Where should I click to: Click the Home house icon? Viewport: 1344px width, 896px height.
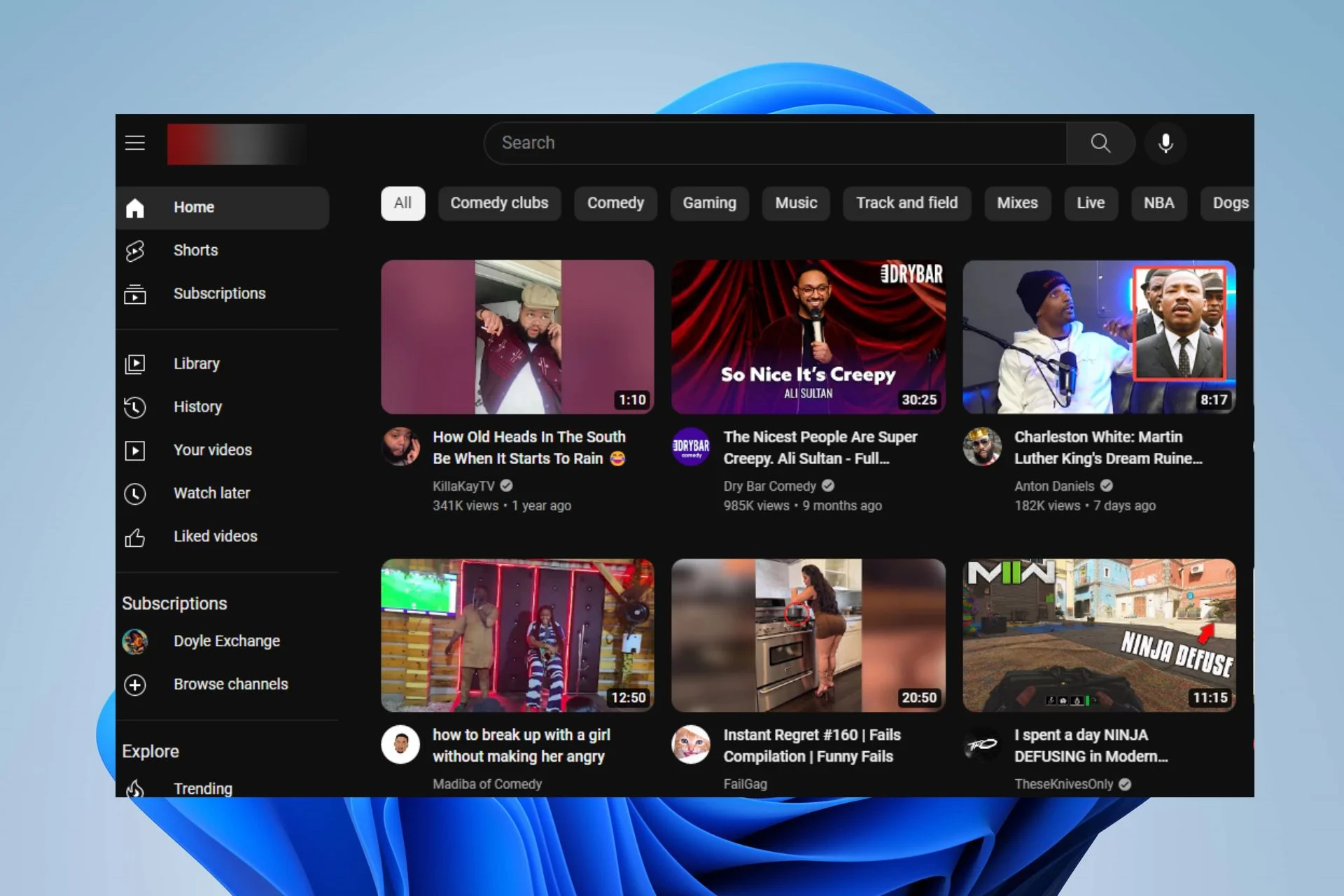135,208
